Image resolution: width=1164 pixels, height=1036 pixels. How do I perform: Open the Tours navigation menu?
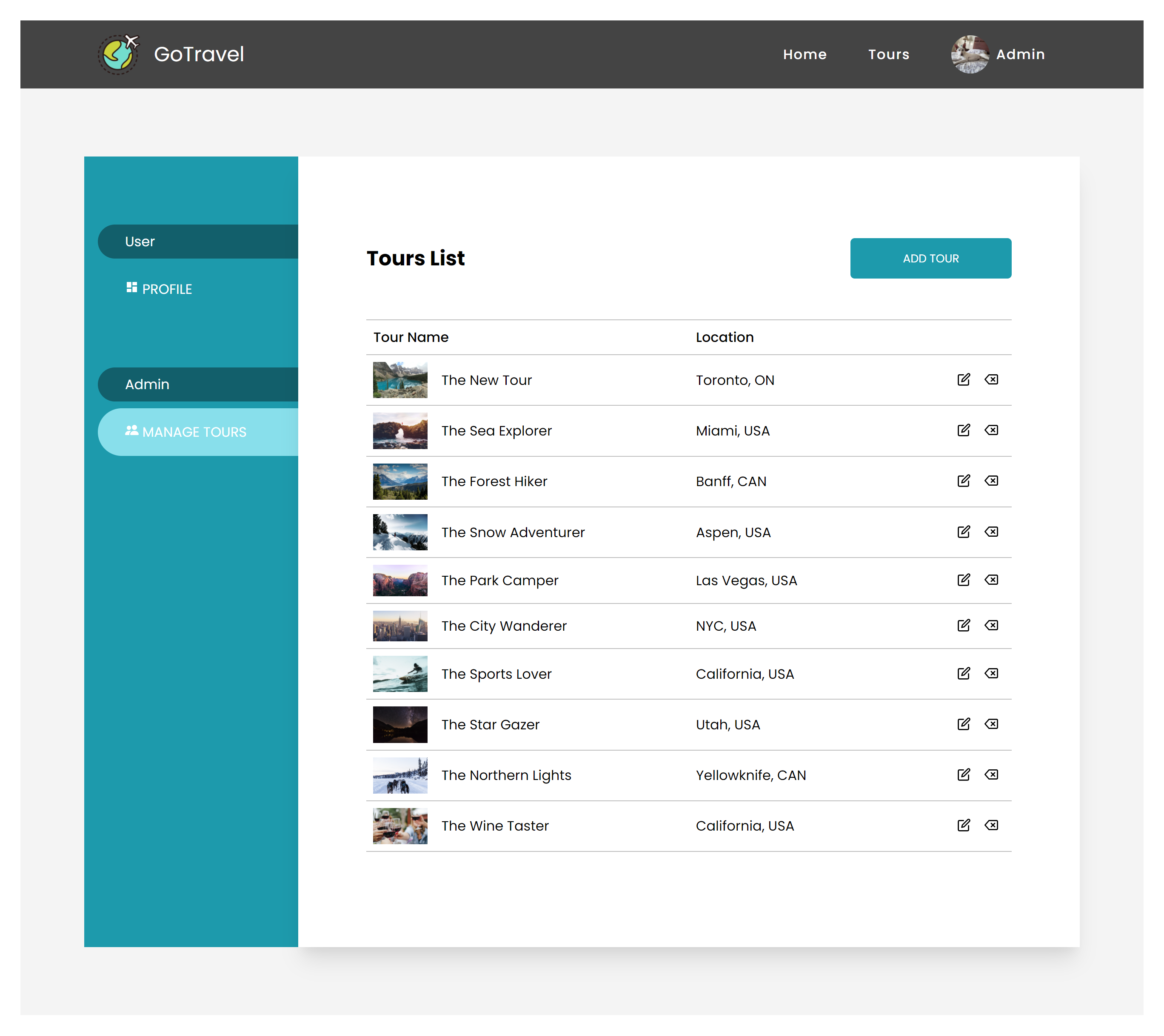coord(888,54)
